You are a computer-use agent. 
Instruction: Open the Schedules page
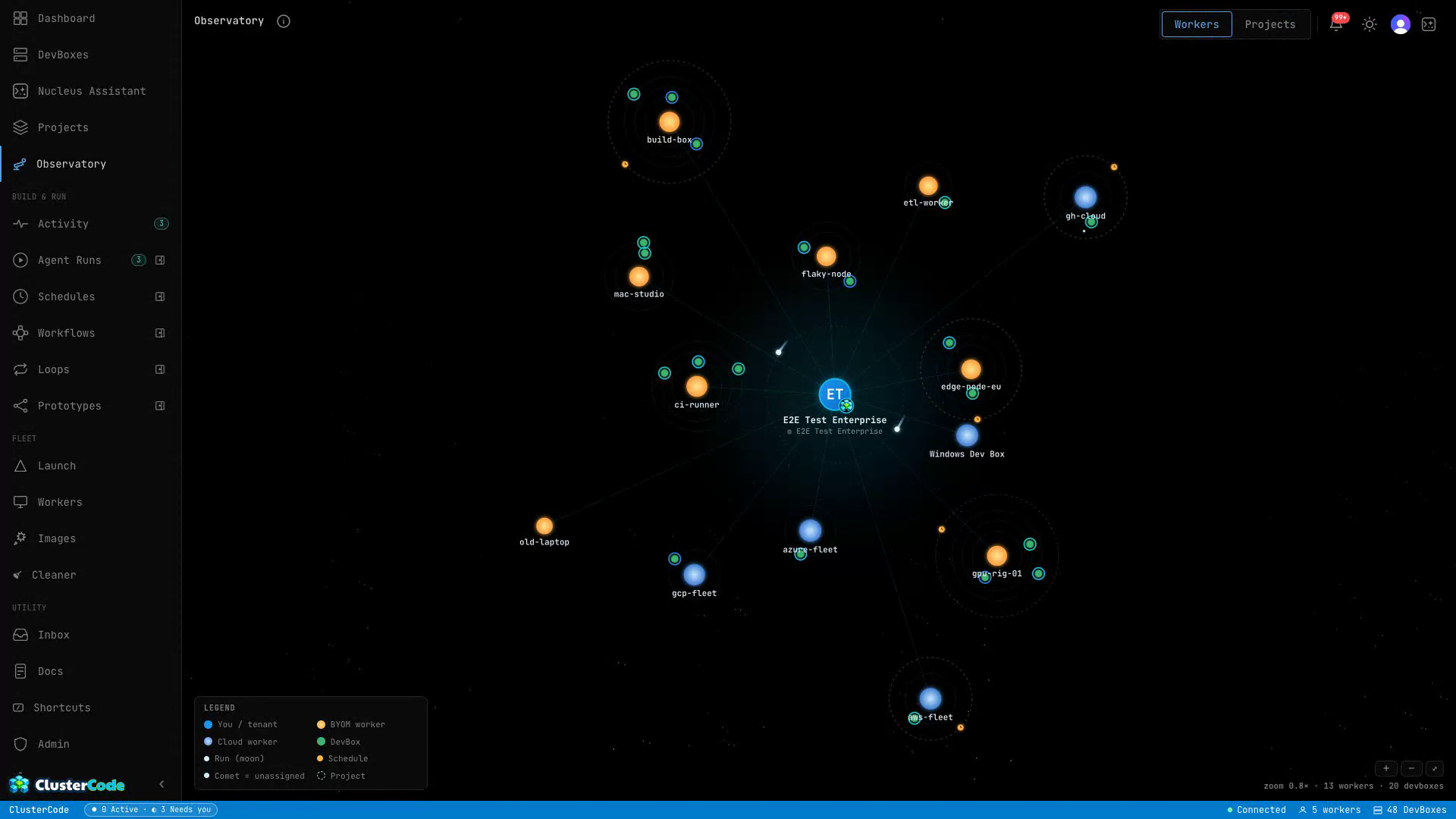click(66, 297)
